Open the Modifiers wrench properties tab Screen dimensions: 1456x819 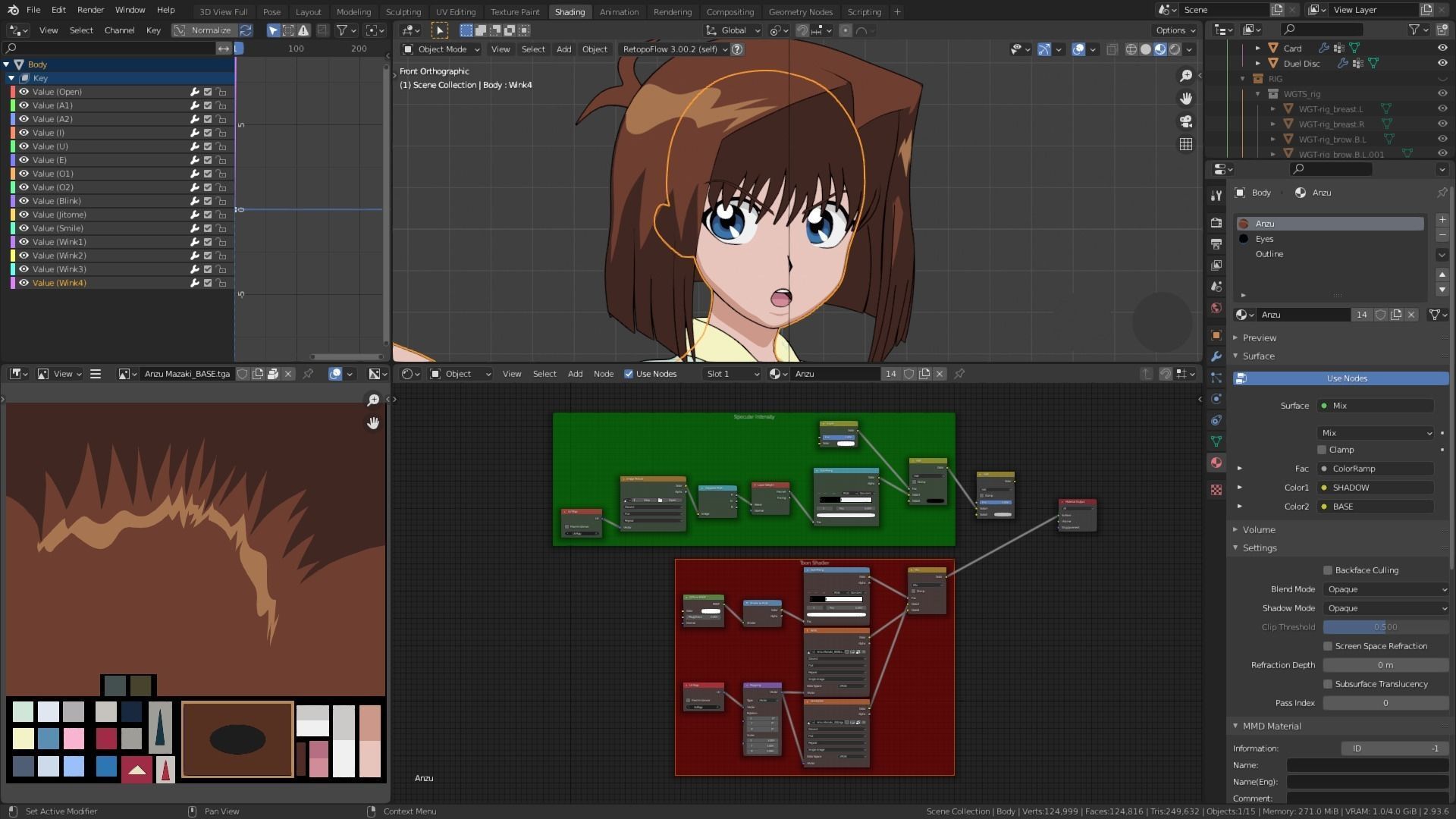click(1216, 356)
